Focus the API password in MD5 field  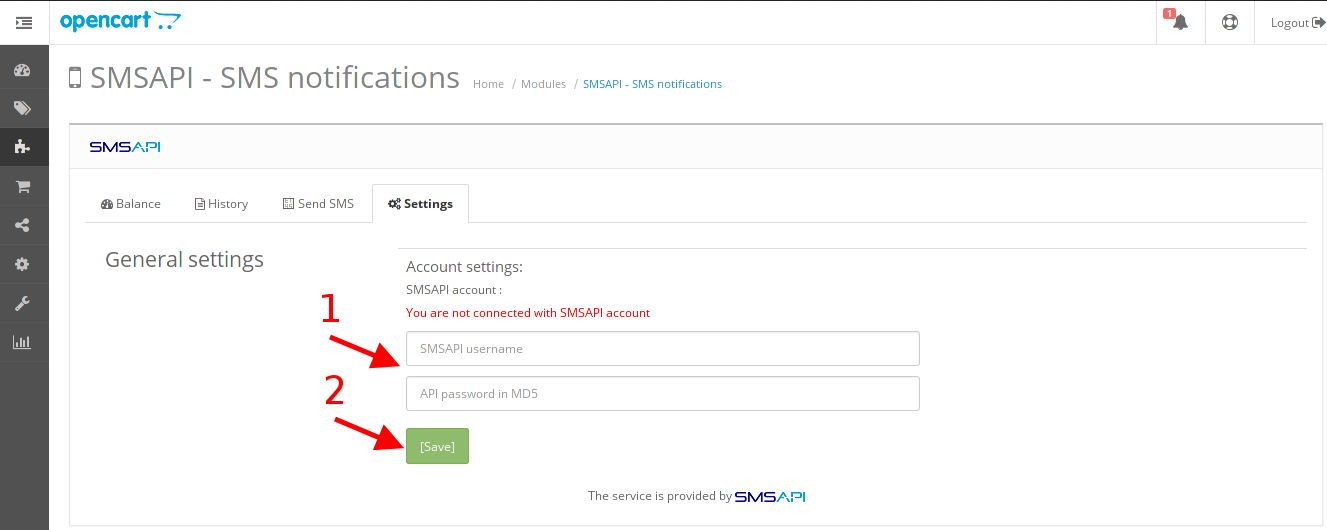(663, 394)
